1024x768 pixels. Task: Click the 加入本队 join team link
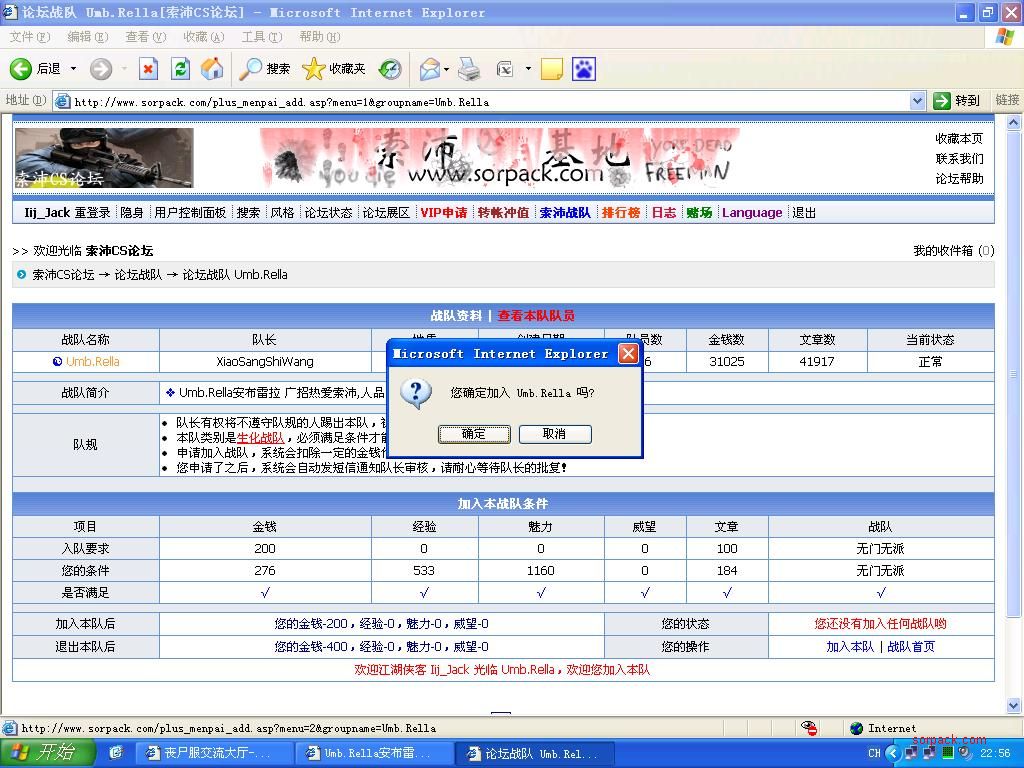[x=850, y=647]
